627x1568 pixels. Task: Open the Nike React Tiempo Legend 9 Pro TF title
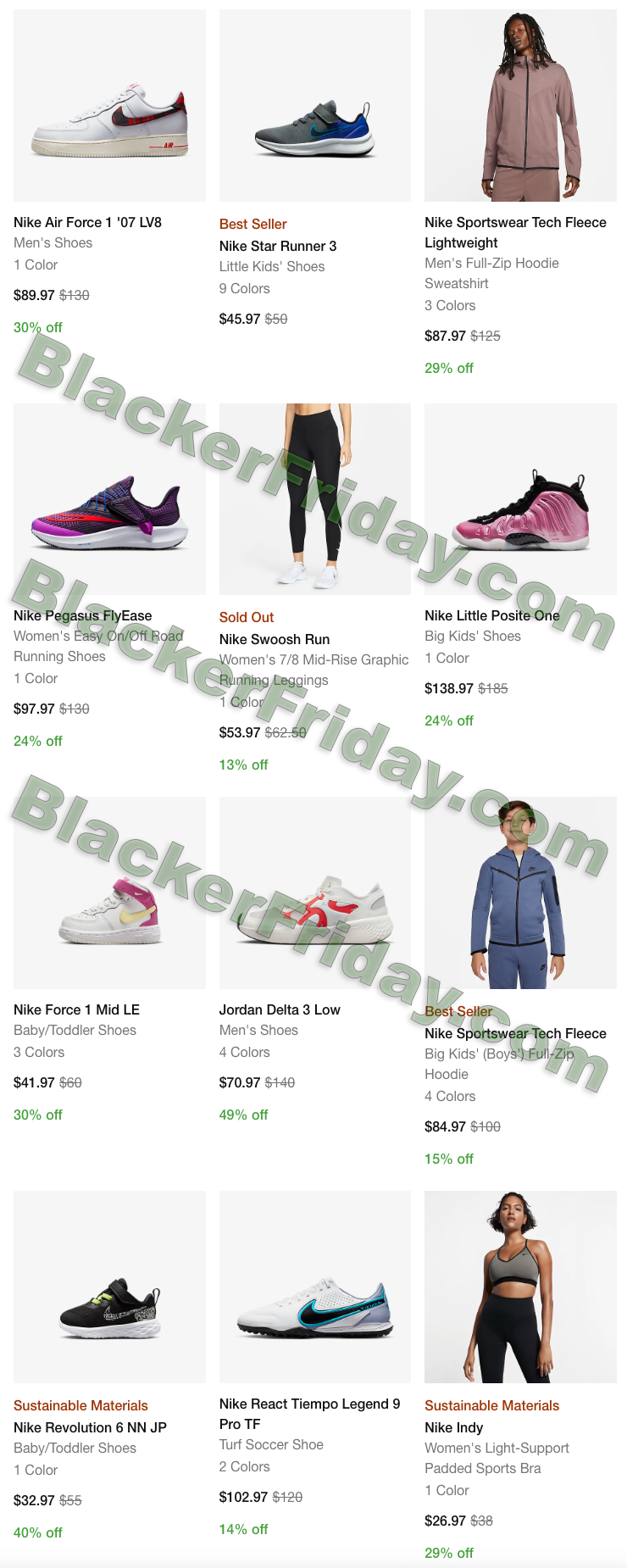point(309,1414)
